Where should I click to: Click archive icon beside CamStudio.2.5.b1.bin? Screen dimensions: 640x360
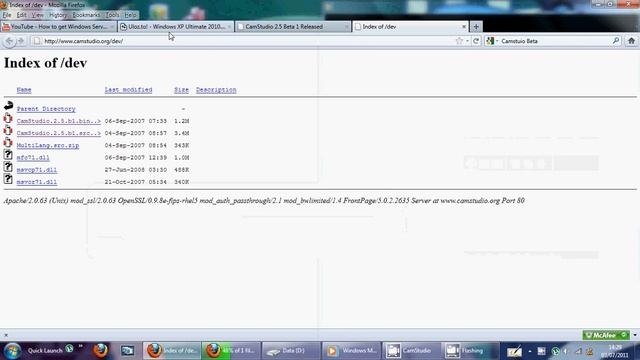(x=8, y=118)
